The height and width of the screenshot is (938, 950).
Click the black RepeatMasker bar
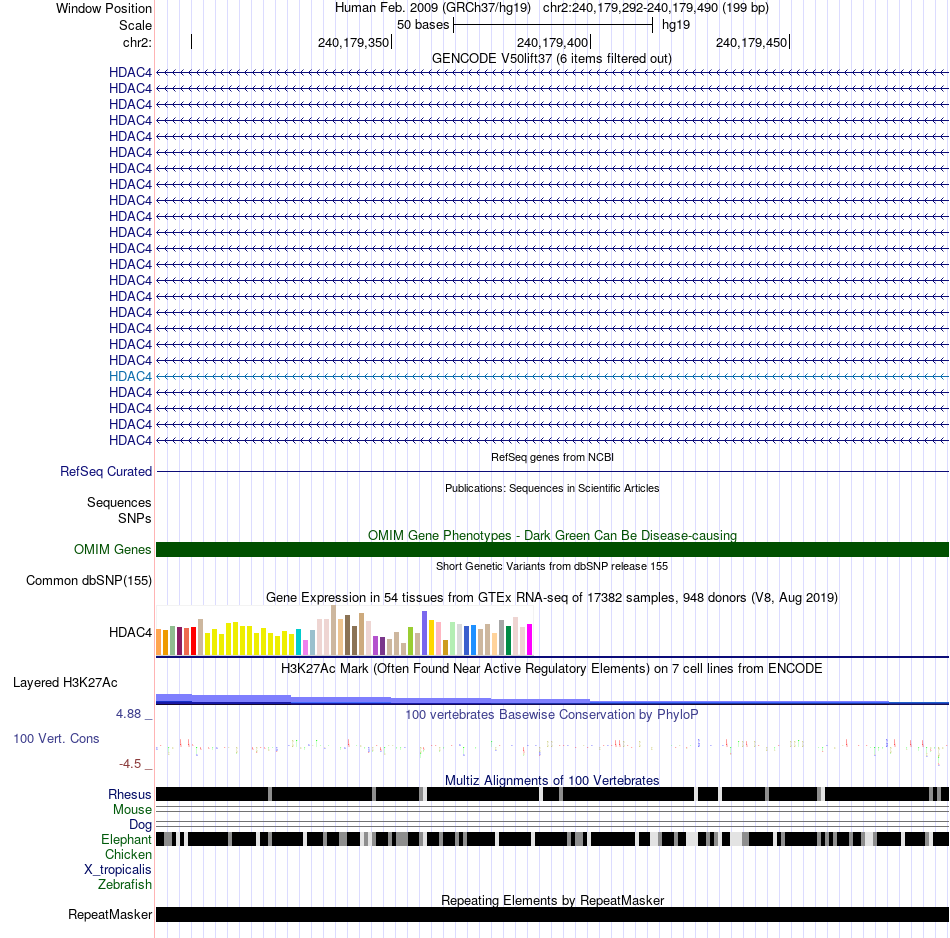(553, 914)
